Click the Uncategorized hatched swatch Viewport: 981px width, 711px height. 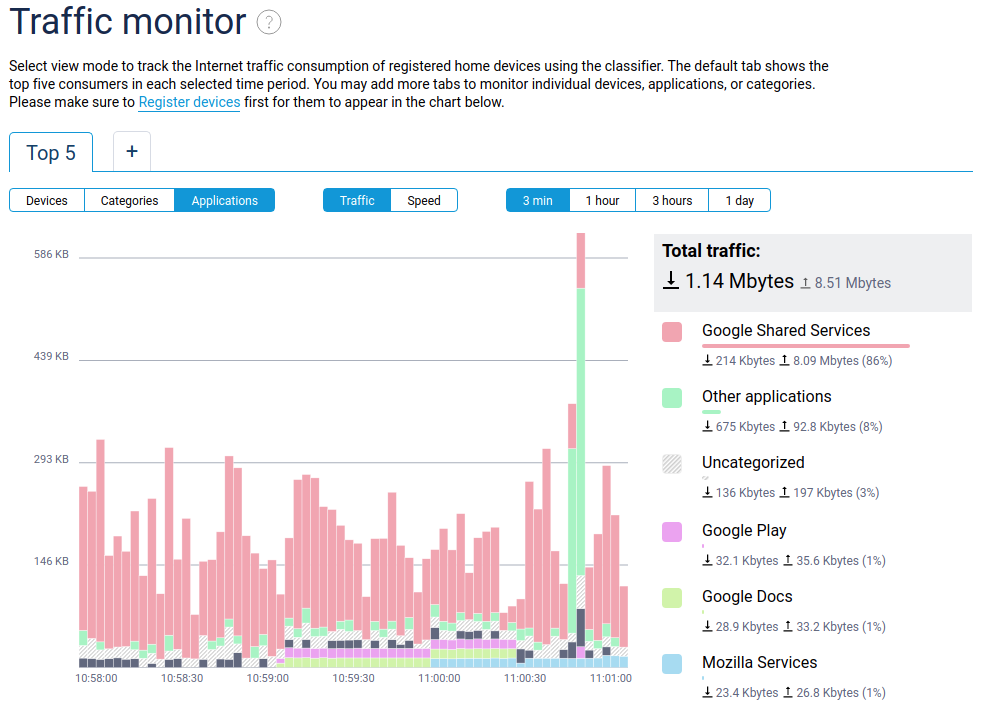click(x=672, y=464)
